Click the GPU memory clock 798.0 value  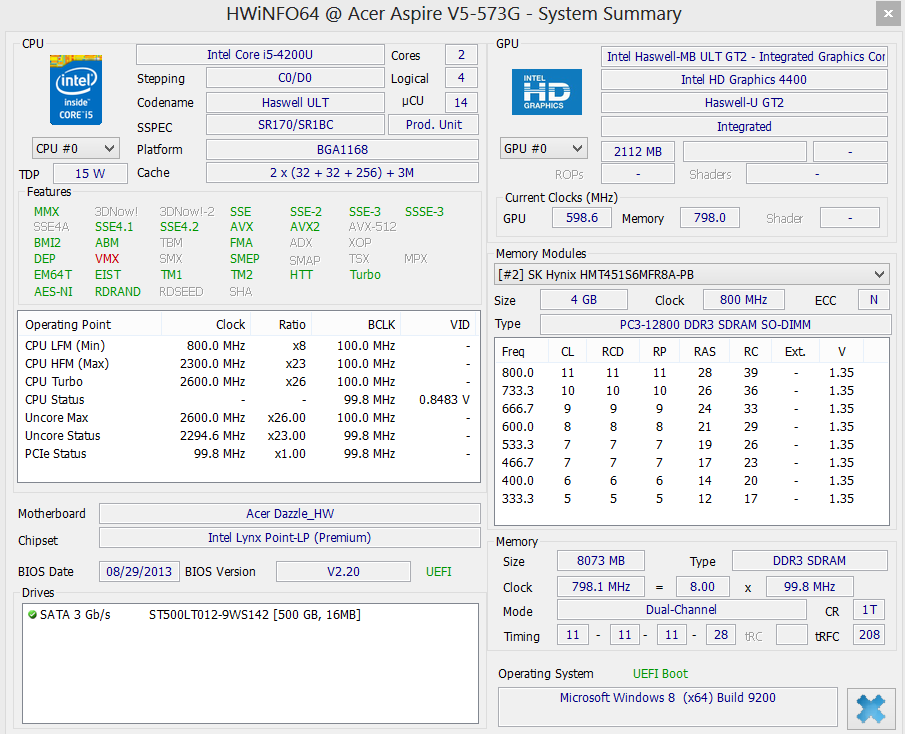pyautogui.click(x=710, y=218)
